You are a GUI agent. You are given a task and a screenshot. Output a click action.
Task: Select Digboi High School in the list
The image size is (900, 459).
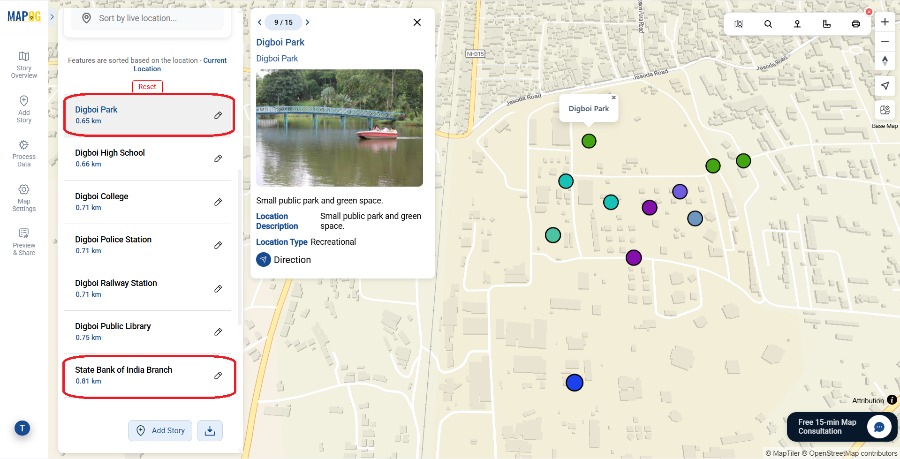click(x=149, y=158)
